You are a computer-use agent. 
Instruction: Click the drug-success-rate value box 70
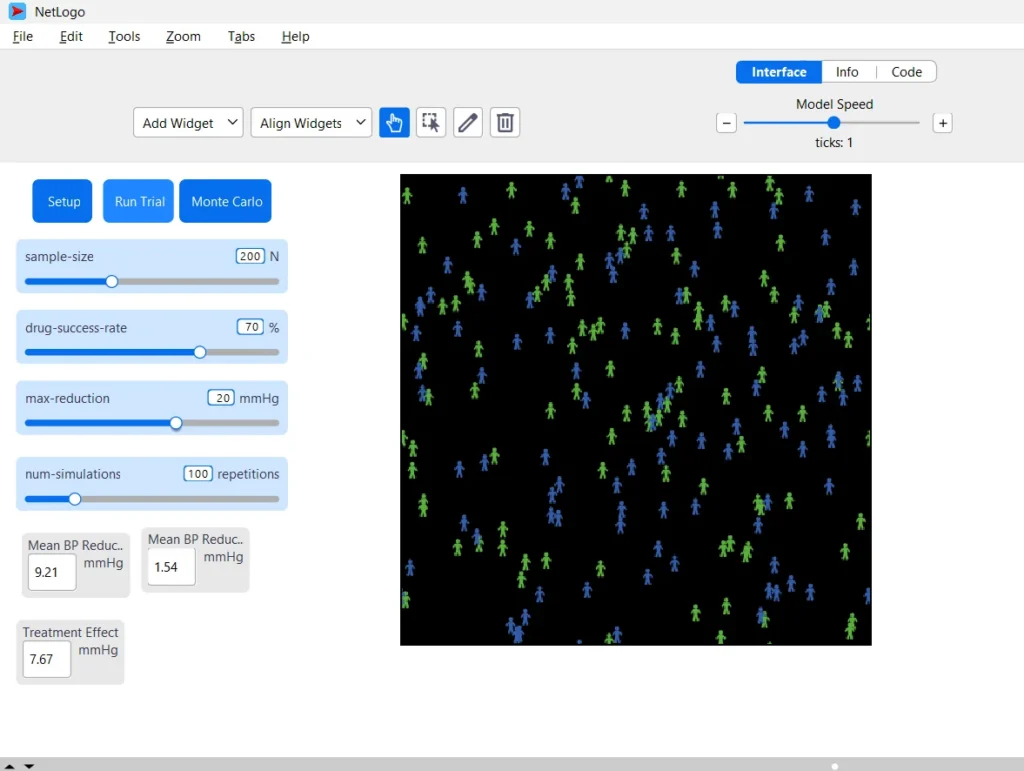click(251, 326)
